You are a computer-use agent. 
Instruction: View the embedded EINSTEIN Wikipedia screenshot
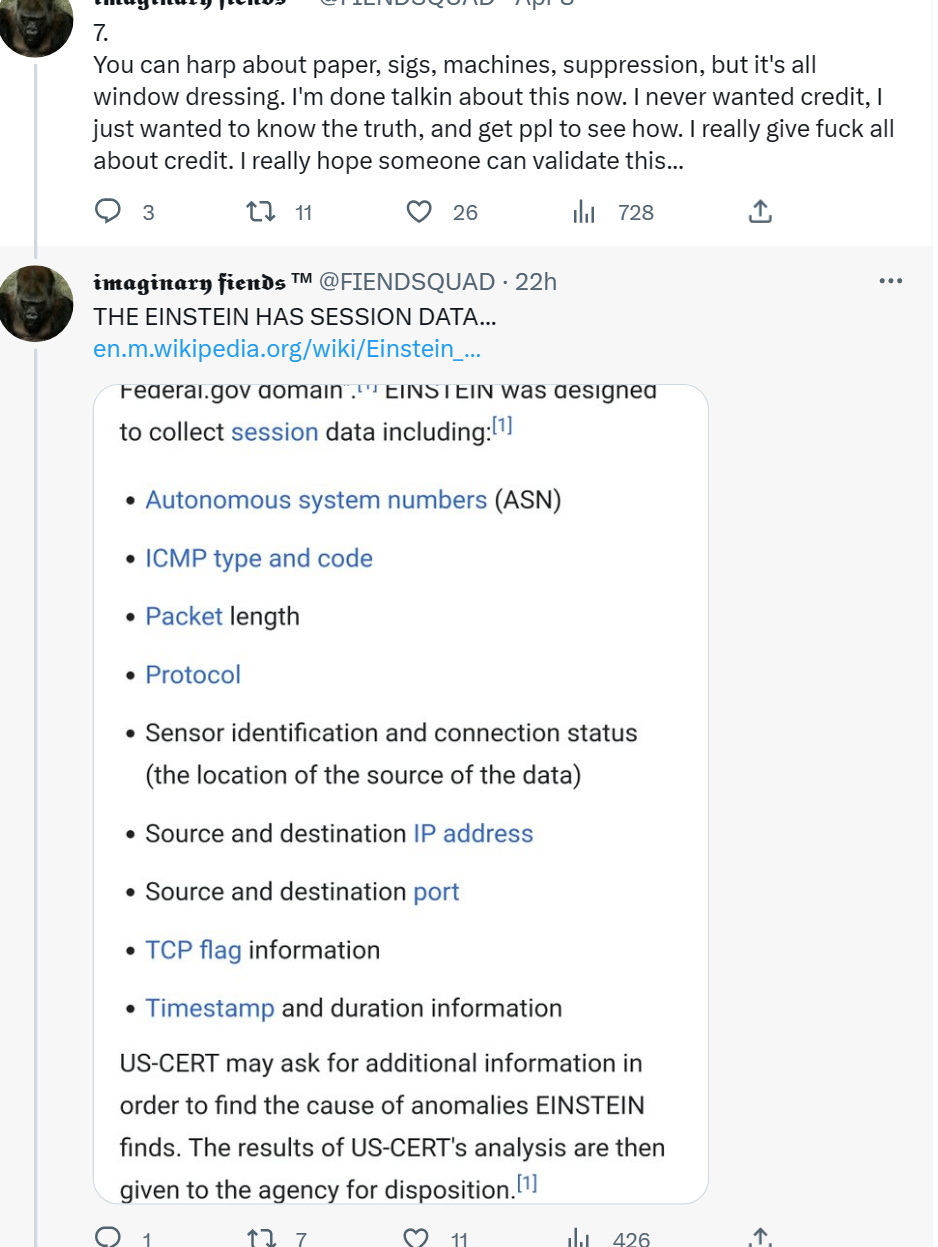pos(400,790)
